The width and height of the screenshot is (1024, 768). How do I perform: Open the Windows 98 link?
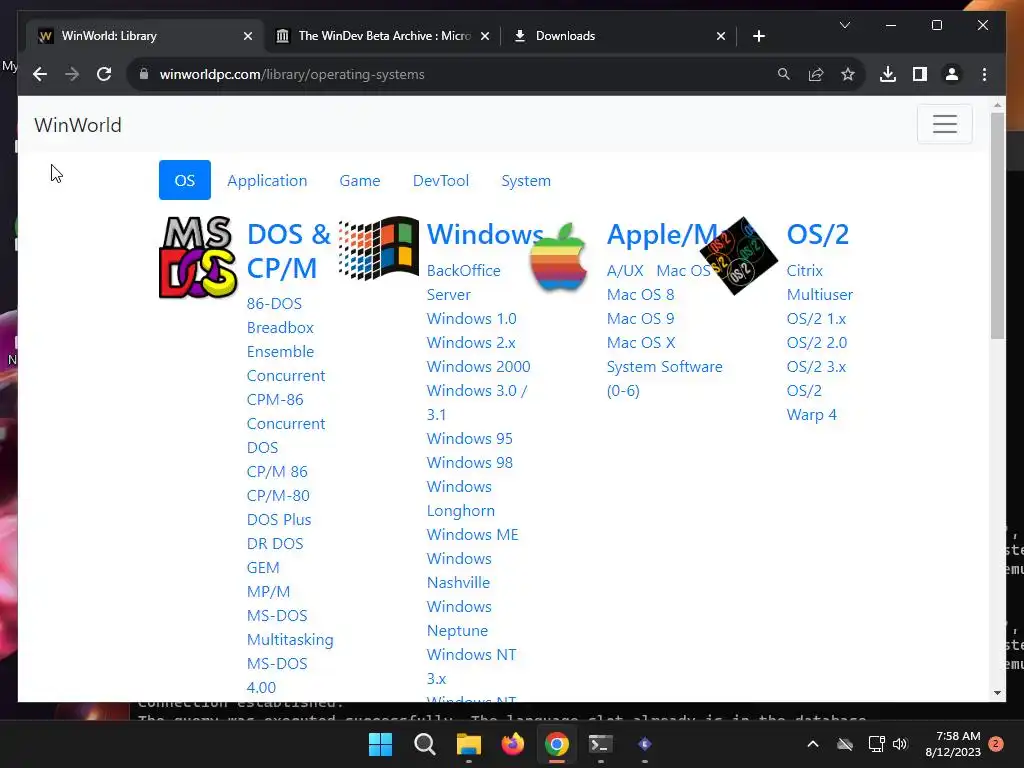470,462
